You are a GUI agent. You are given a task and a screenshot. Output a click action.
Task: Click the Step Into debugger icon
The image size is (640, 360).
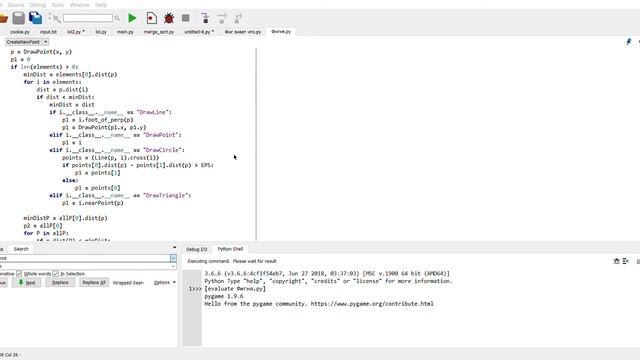205,18
